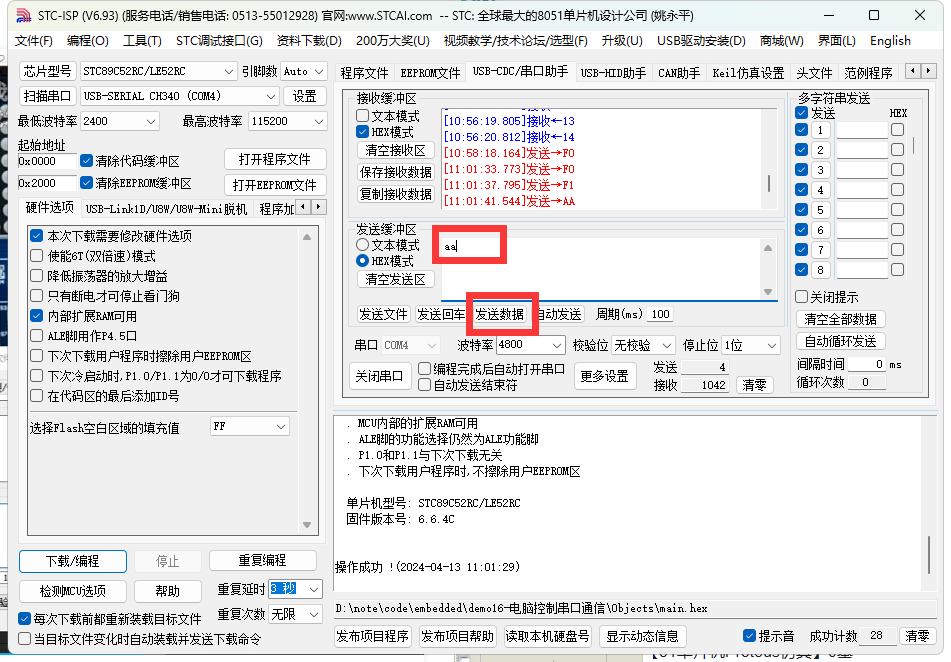Click the 发送数据 button
951x662 pixels.
(x=499, y=314)
